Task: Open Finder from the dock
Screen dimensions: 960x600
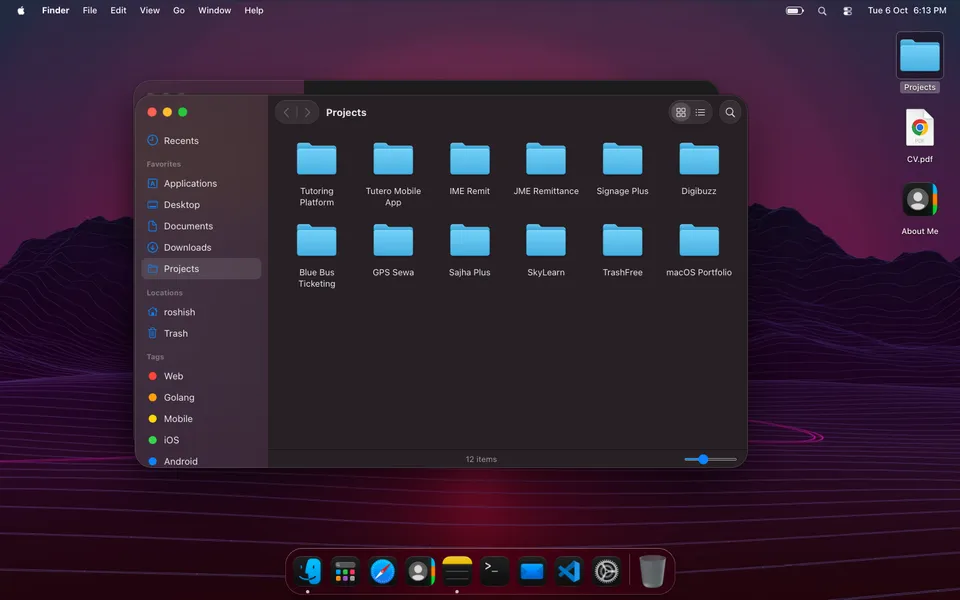Action: click(x=307, y=571)
